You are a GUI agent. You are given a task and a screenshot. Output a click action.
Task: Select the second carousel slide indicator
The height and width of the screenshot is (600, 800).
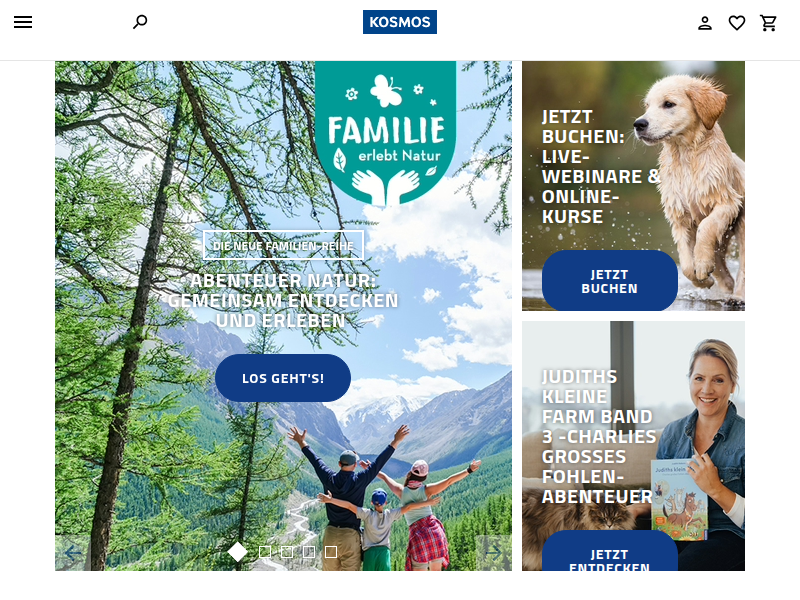coord(265,552)
